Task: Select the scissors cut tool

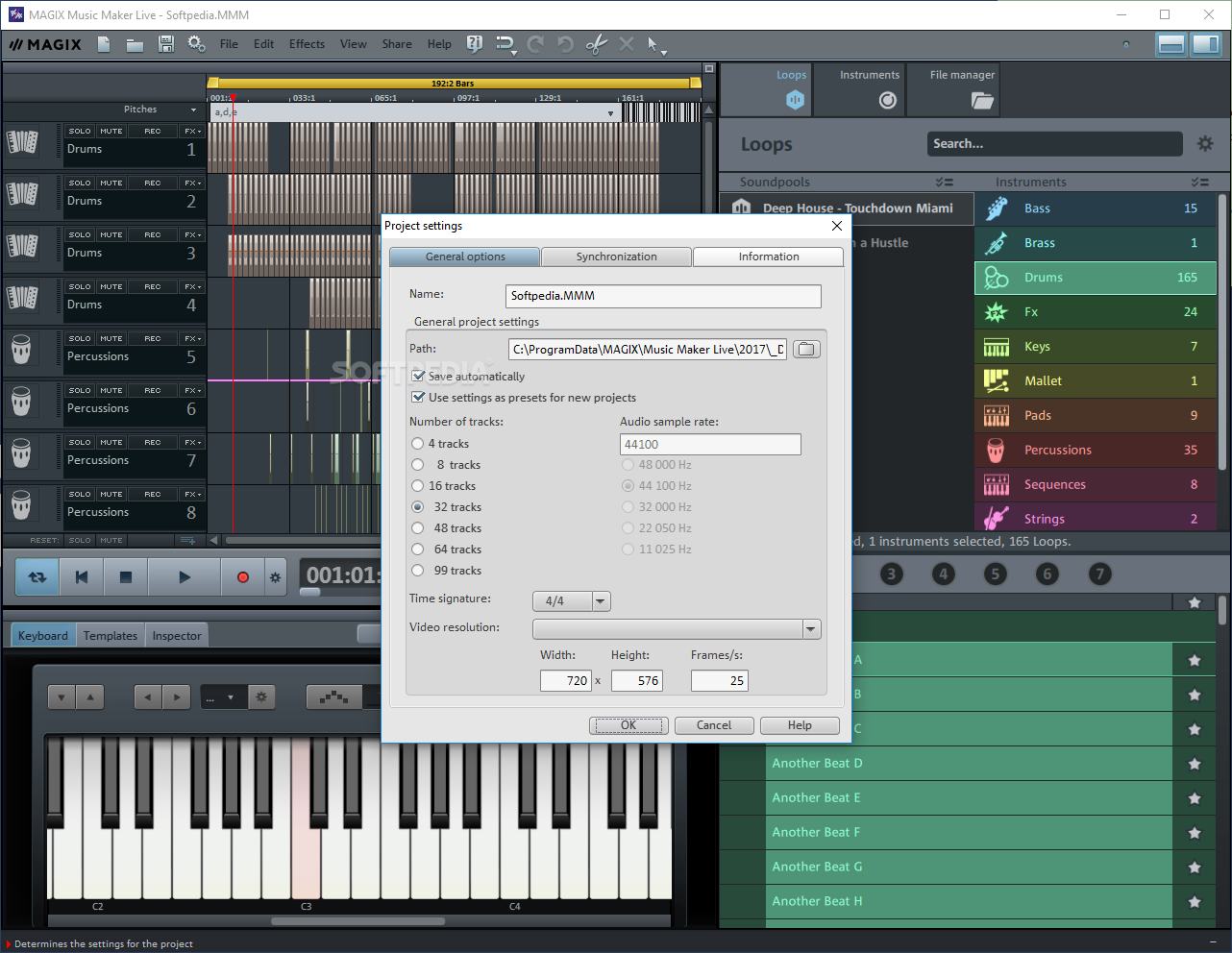Action: click(596, 44)
